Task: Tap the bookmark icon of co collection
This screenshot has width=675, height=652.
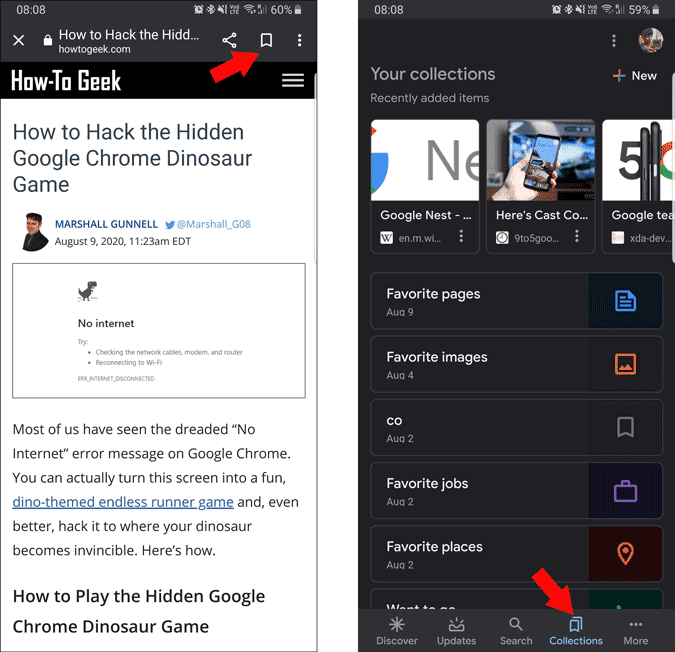Action: (625, 427)
